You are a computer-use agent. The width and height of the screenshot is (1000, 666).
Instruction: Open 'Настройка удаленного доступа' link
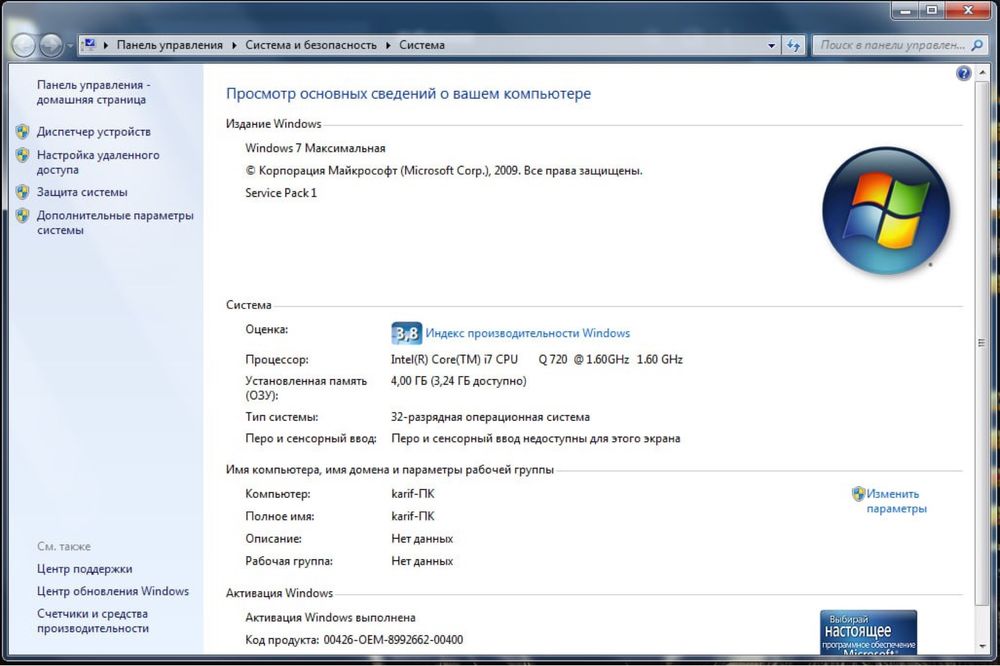click(98, 162)
